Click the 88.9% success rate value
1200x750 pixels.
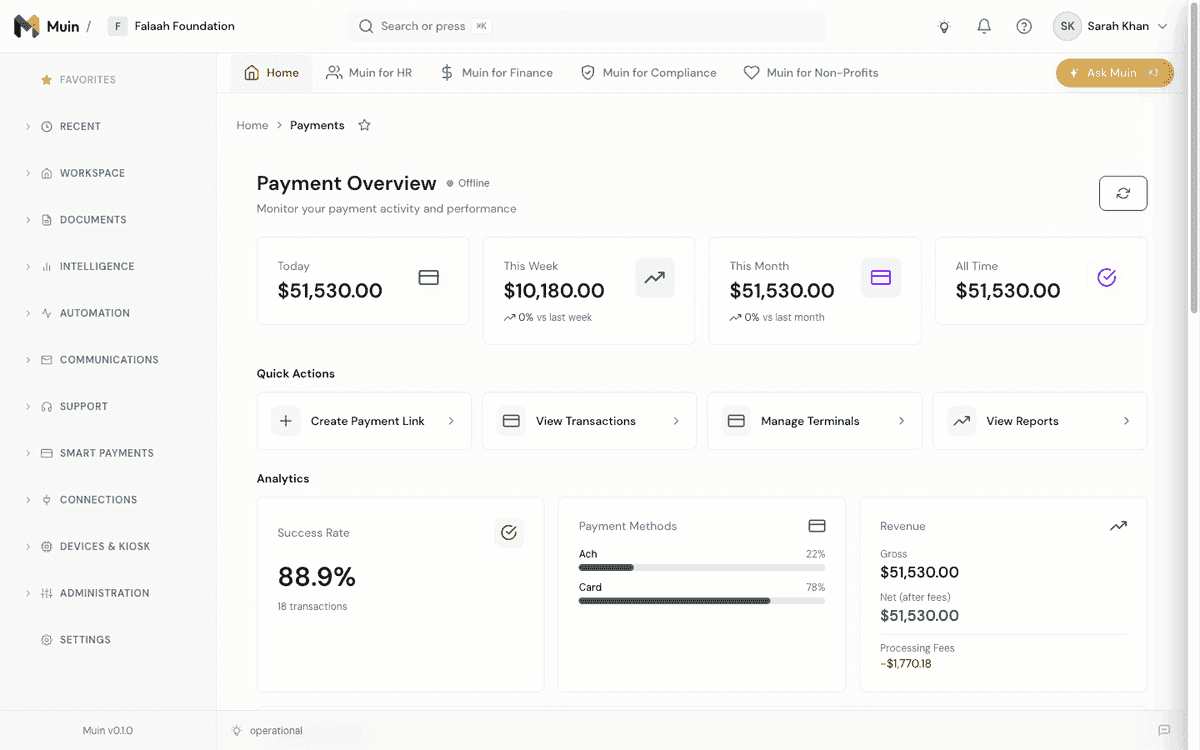click(316, 577)
